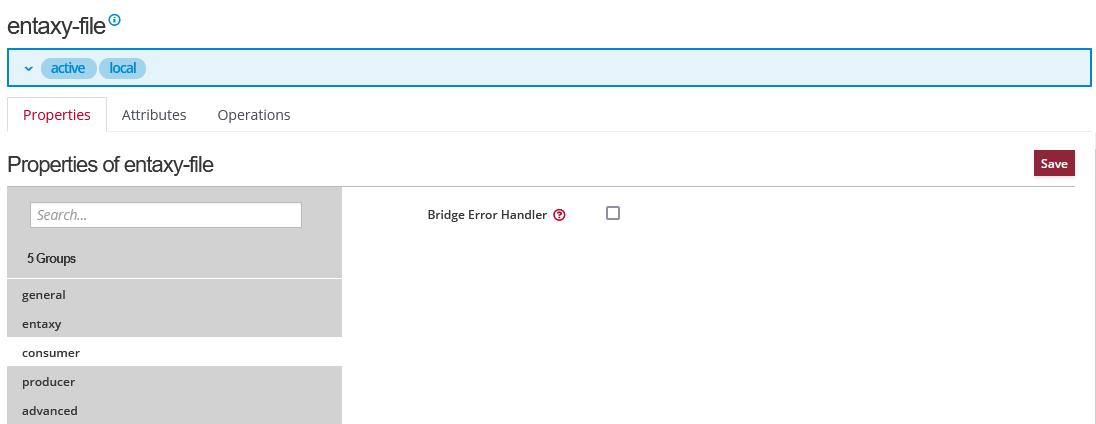Click the 5 Groups count text
Viewport: 1096px width, 424px height.
[x=52, y=258]
